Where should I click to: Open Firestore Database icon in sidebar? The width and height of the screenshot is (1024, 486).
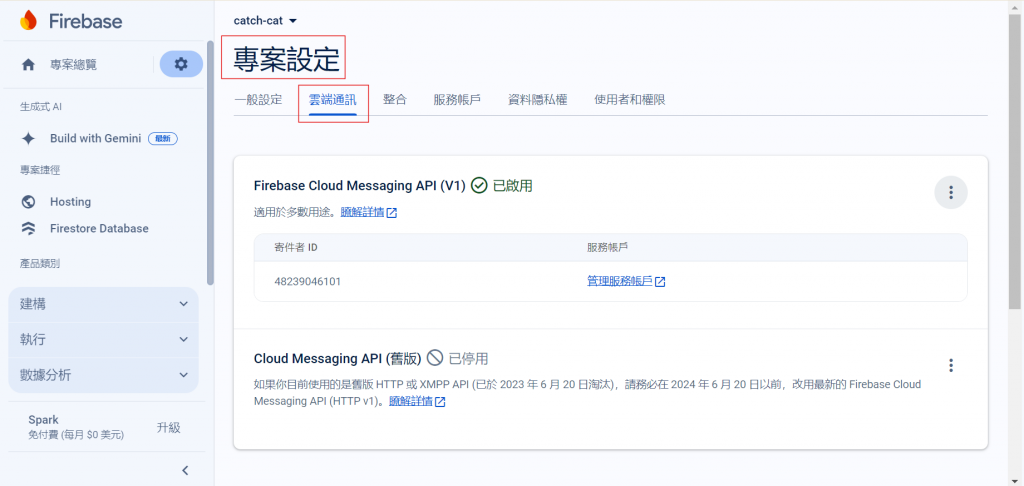click(28, 229)
